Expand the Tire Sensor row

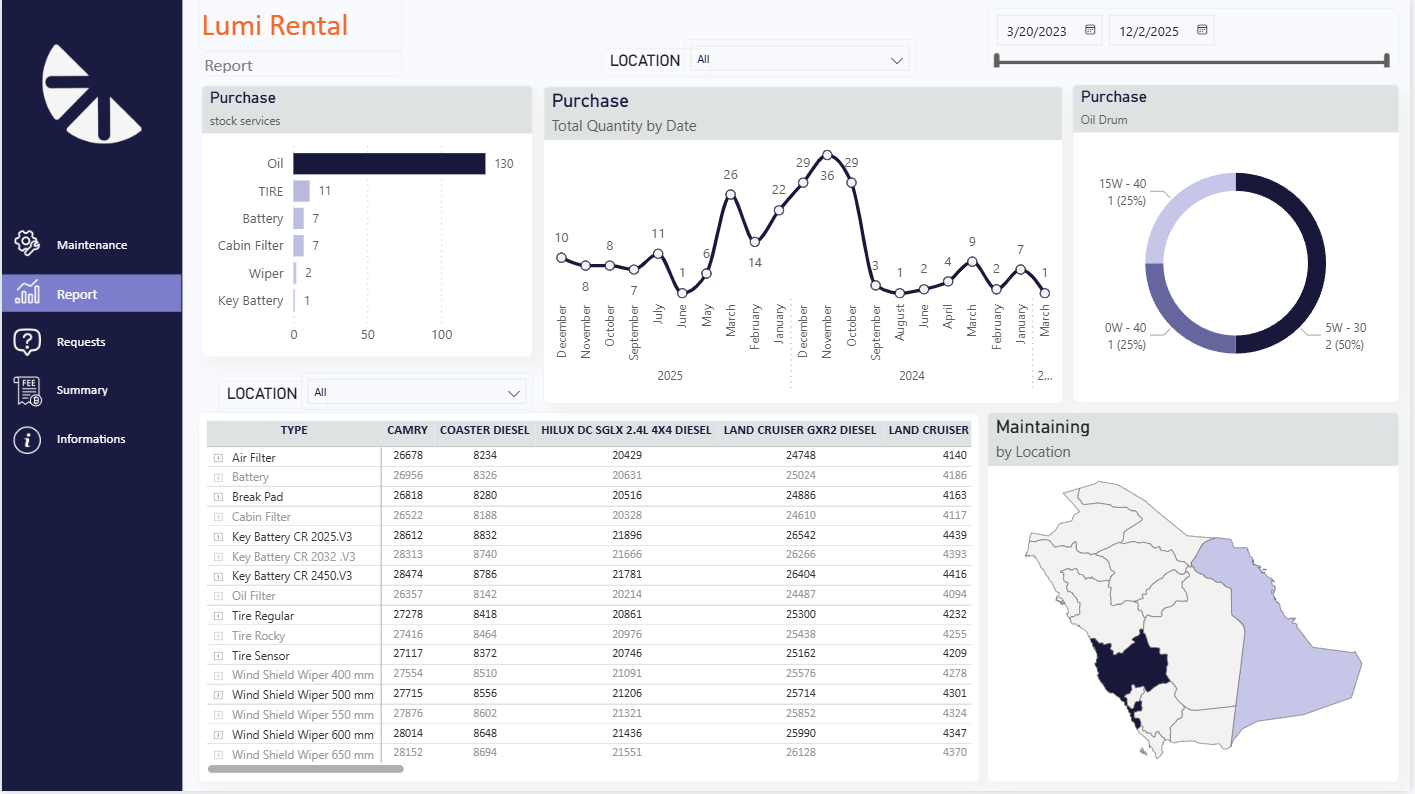[217, 656]
